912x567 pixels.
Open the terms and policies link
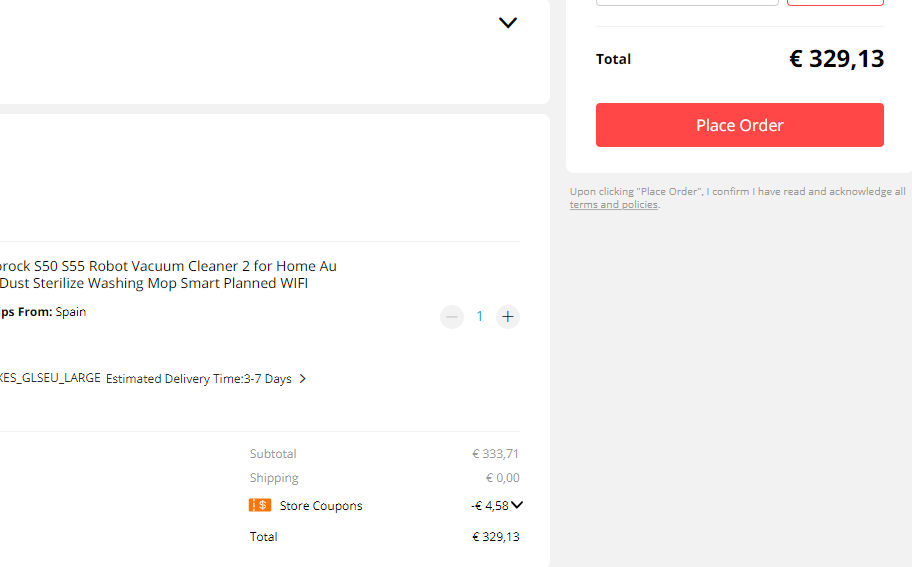[613, 205]
